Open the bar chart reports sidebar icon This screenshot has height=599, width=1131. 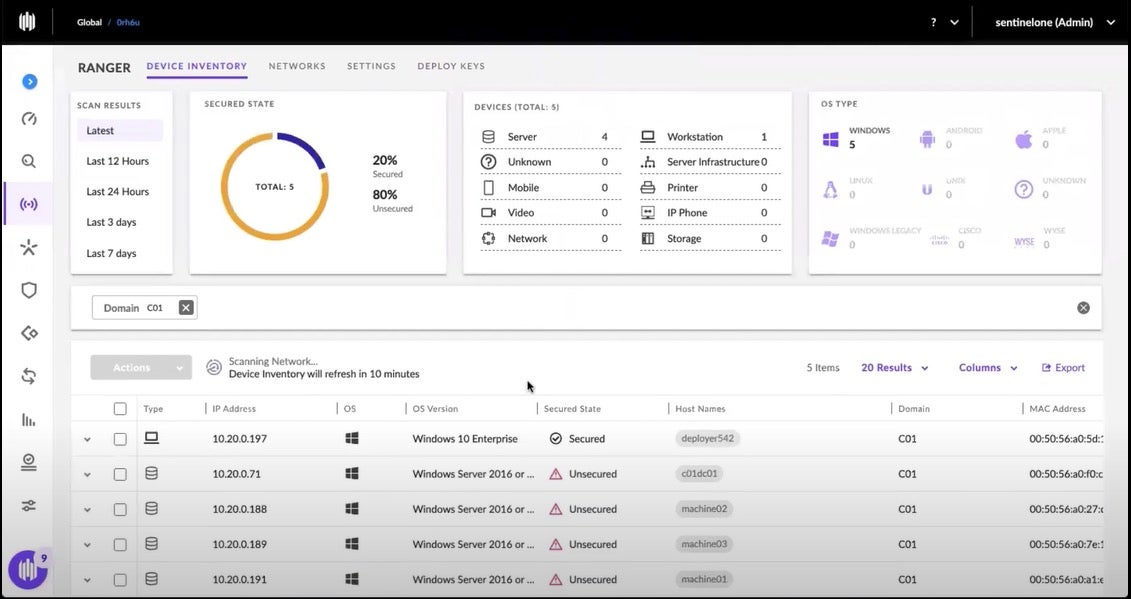click(29, 419)
